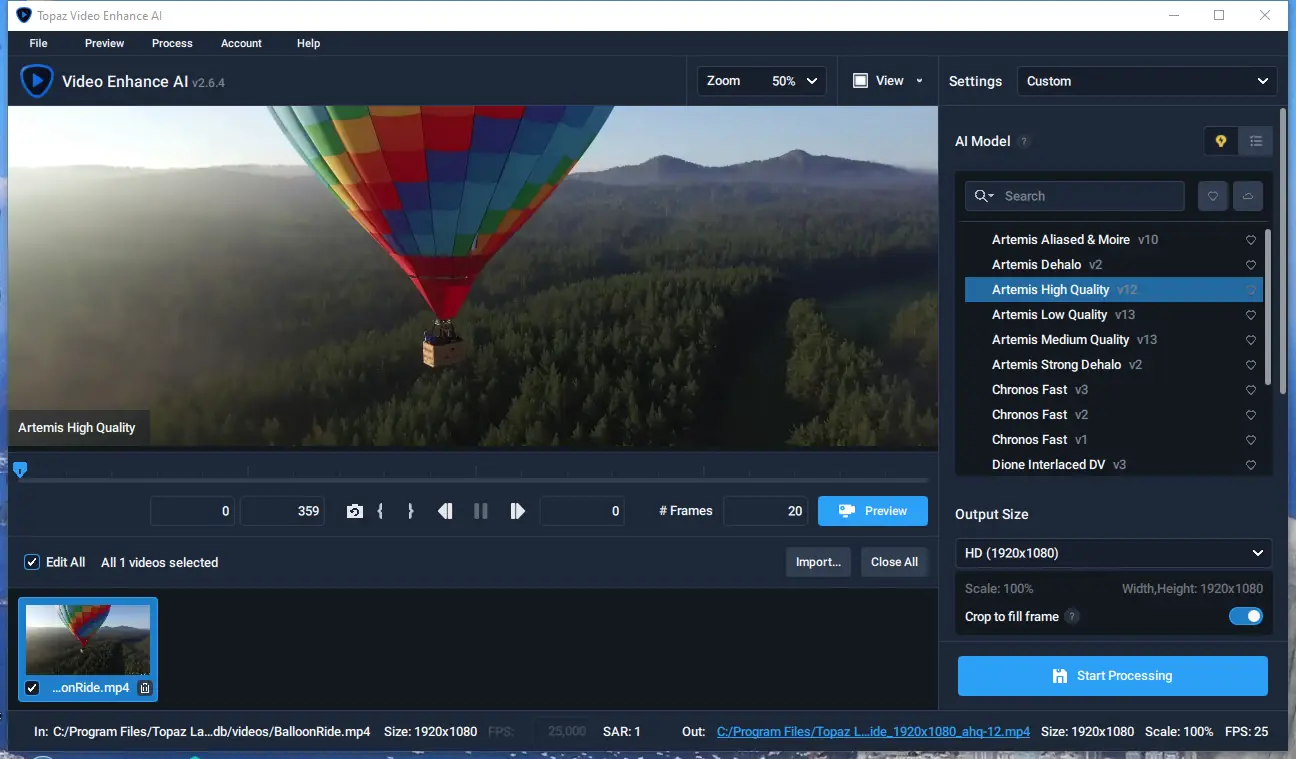Favorite the Artemis Medium Quality model
The width and height of the screenshot is (1296, 759).
tap(1251, 340)
